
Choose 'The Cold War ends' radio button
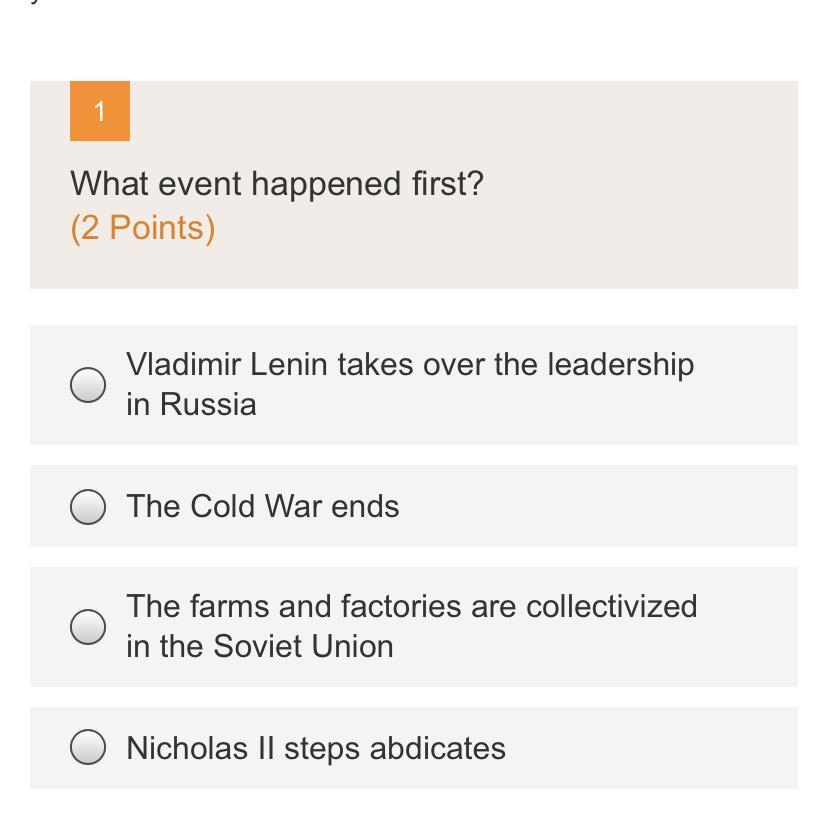[88, 506]
